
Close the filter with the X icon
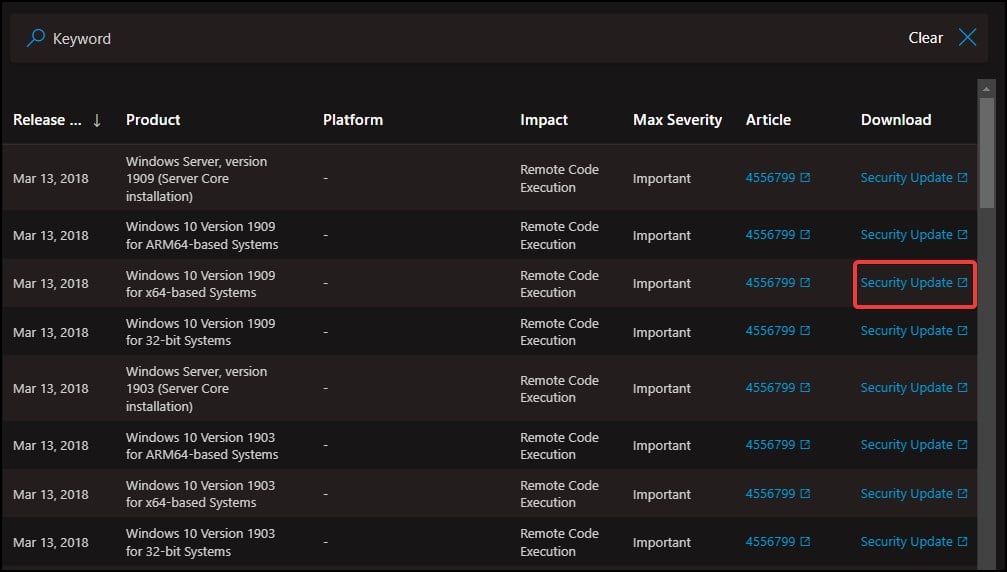point(967,37)
